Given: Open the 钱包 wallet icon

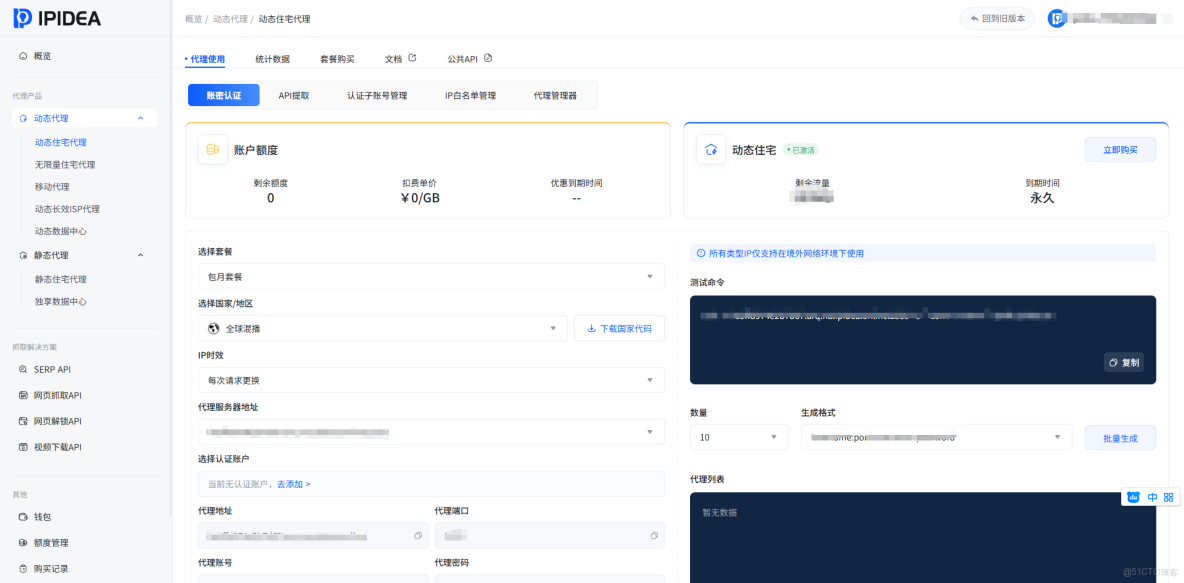Looking at the screenshot, I should [x=24, y=516].
